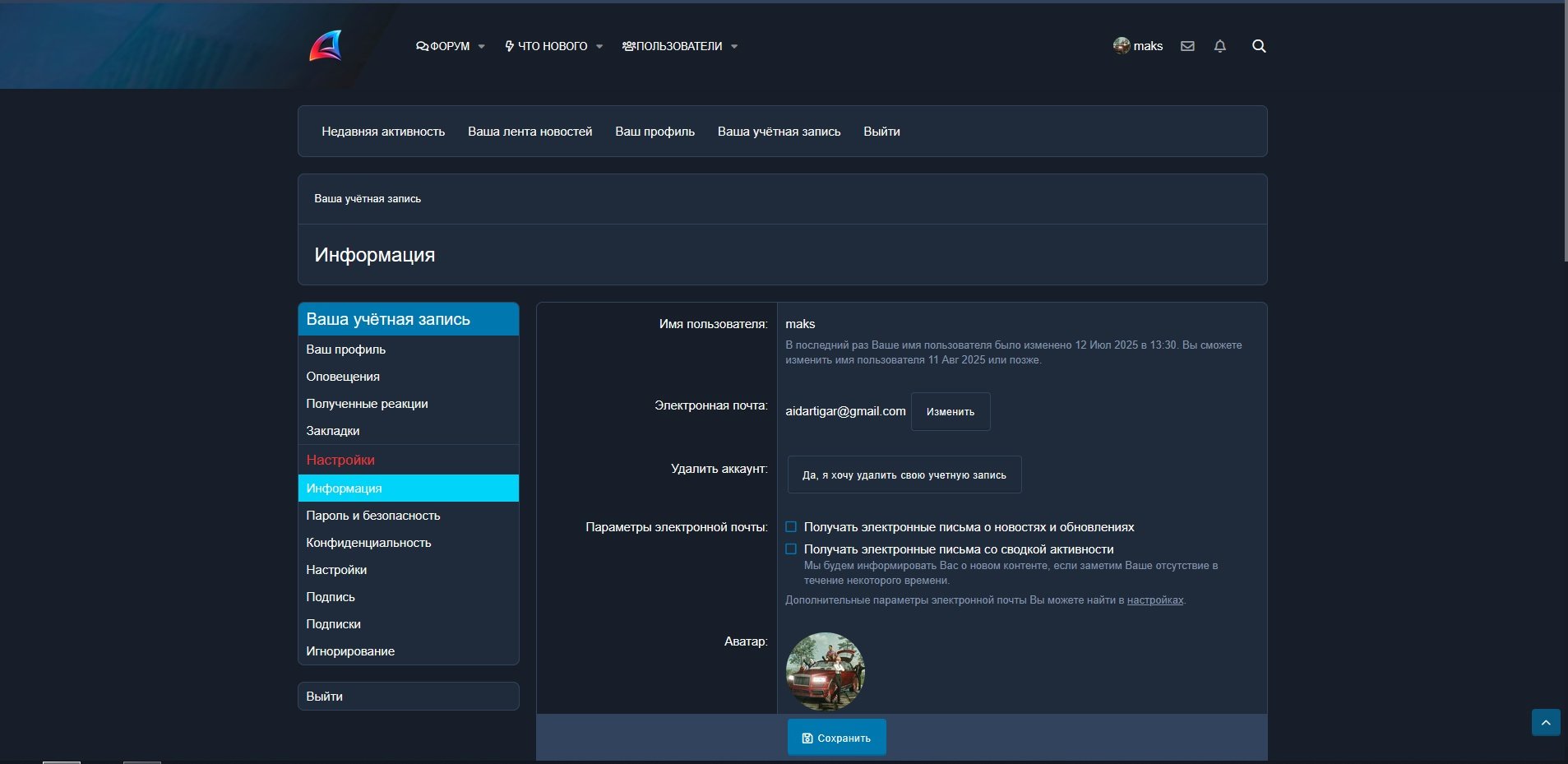Viewport: 1568px width, 764px height.
Task: Click the scroll-to-top arrow button
Action: pyautogui.click(x=1546, y=722)
